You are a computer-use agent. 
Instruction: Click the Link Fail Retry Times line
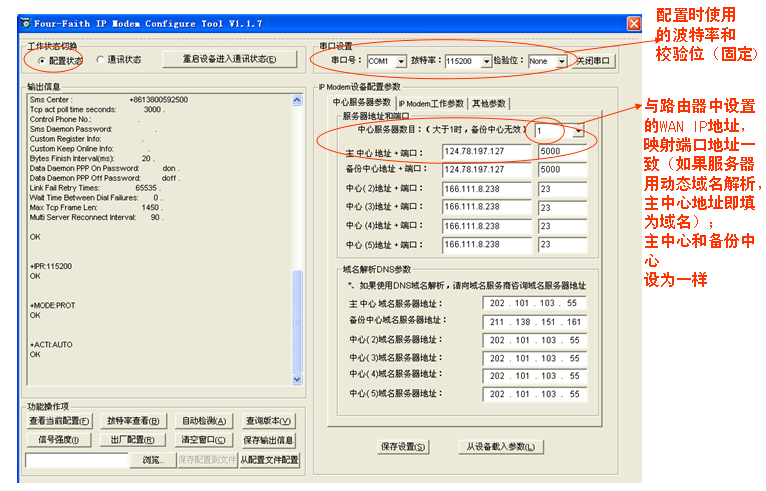point(95,188)
